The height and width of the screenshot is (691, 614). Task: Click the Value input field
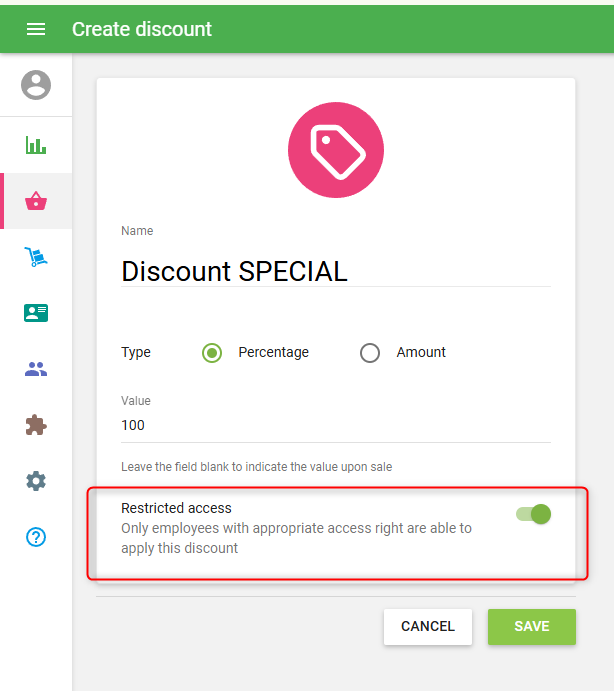(x=335, y=425)
